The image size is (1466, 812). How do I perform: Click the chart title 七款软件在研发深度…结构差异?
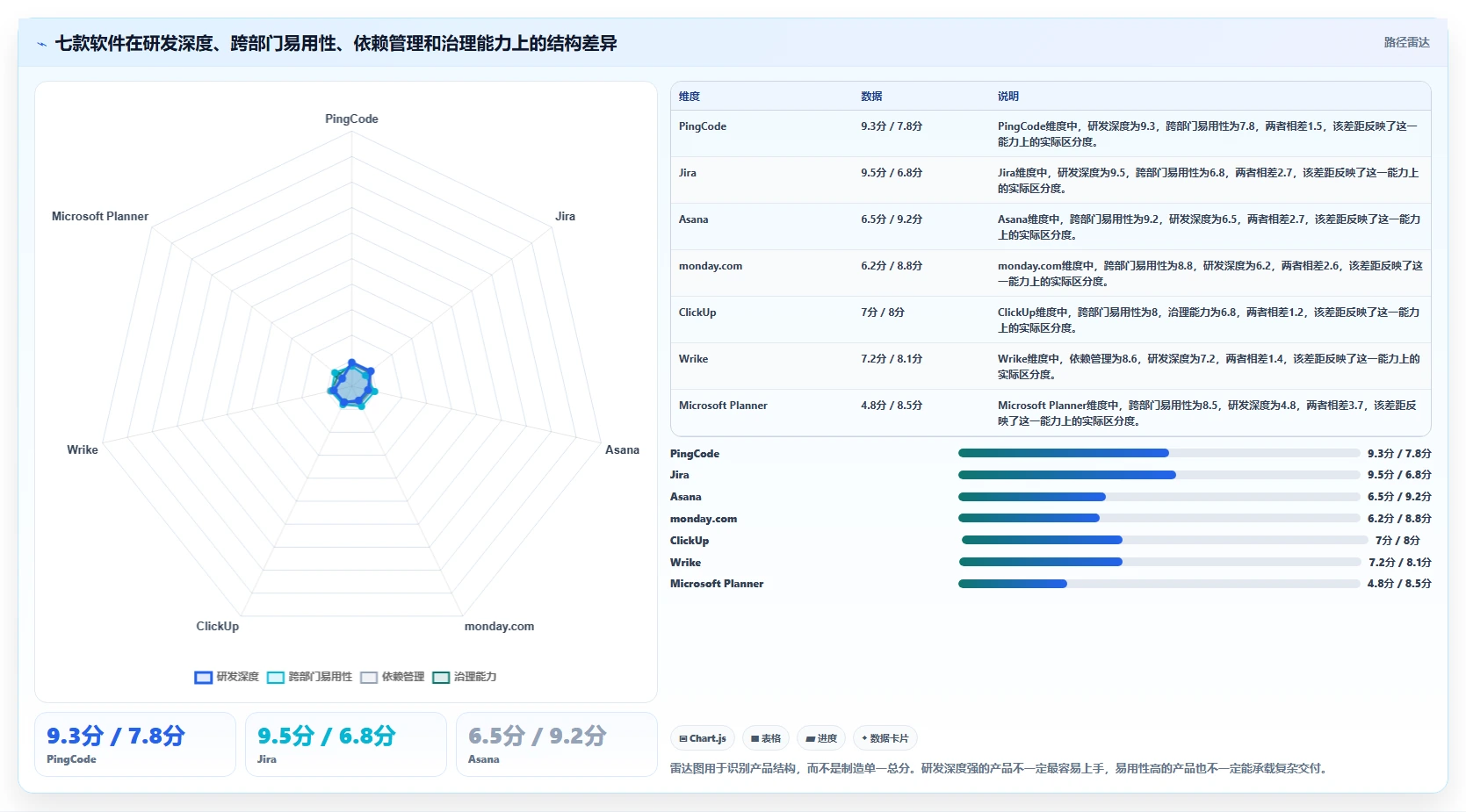(x=336, y=43)
